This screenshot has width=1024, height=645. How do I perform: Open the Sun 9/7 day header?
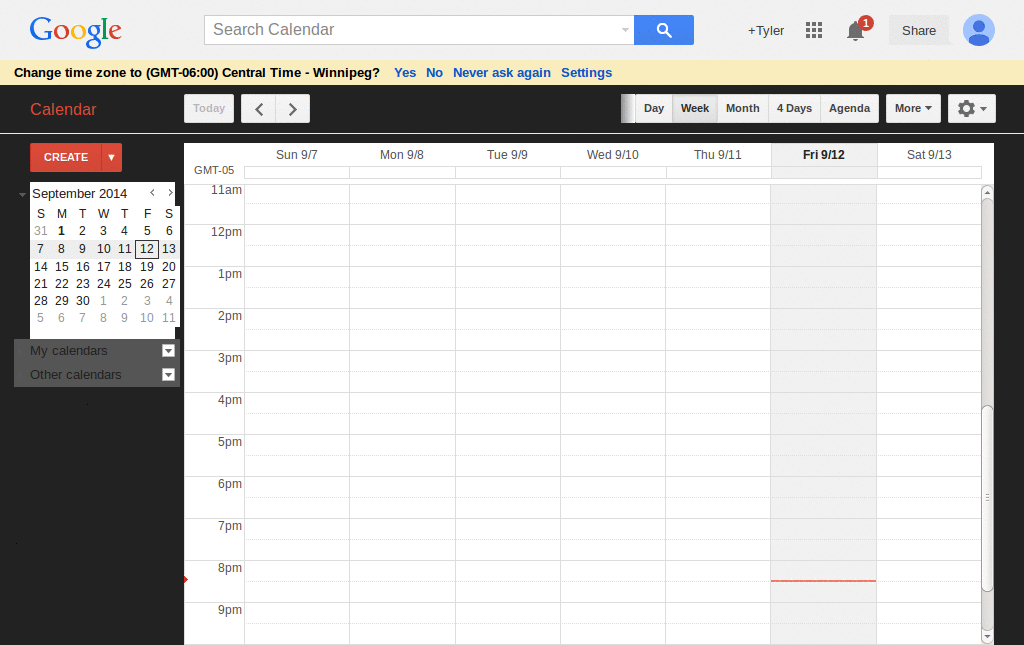[x=296, y=155]
